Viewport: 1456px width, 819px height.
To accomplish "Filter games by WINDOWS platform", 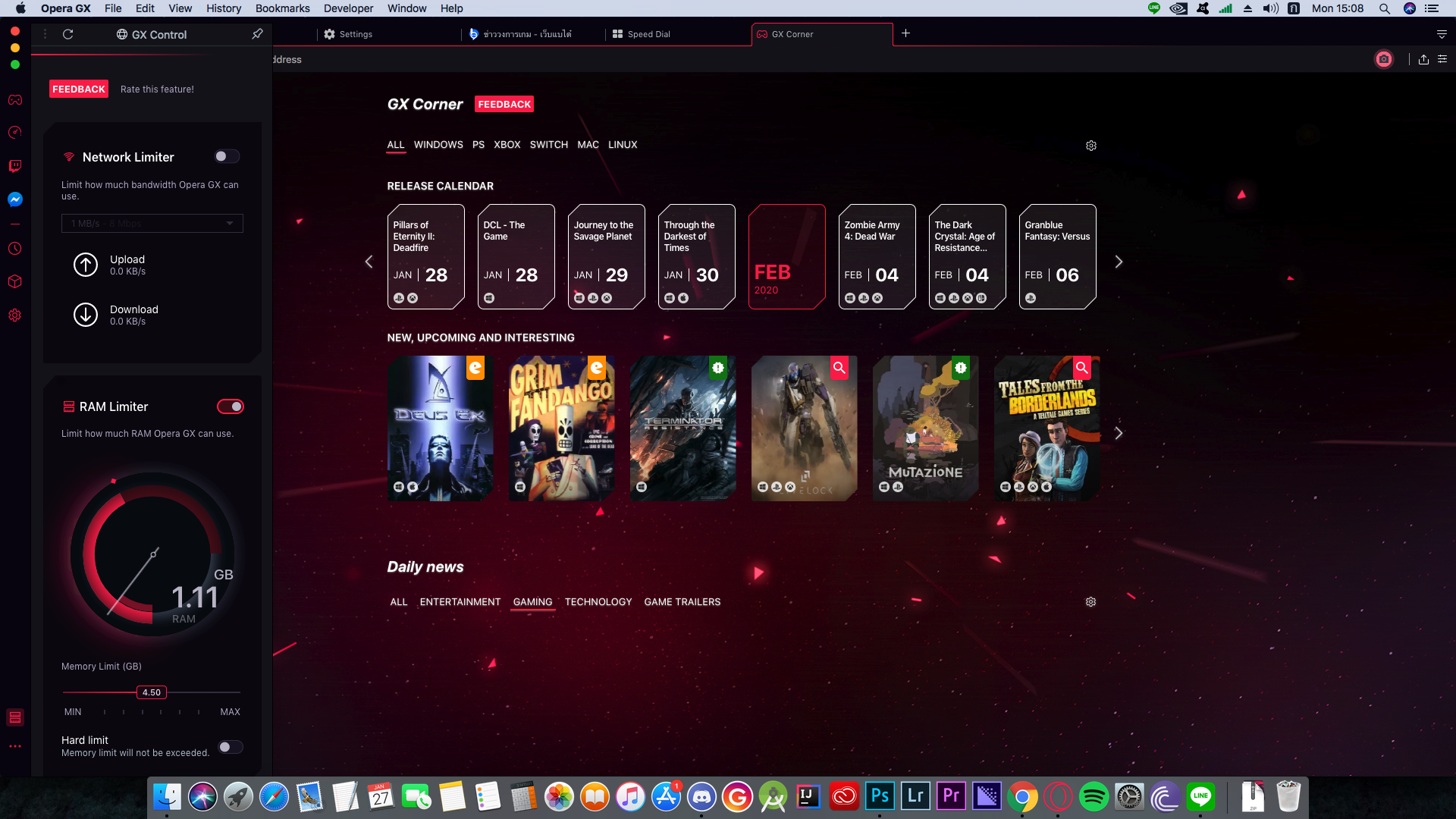I will click(x=438, y=145).
